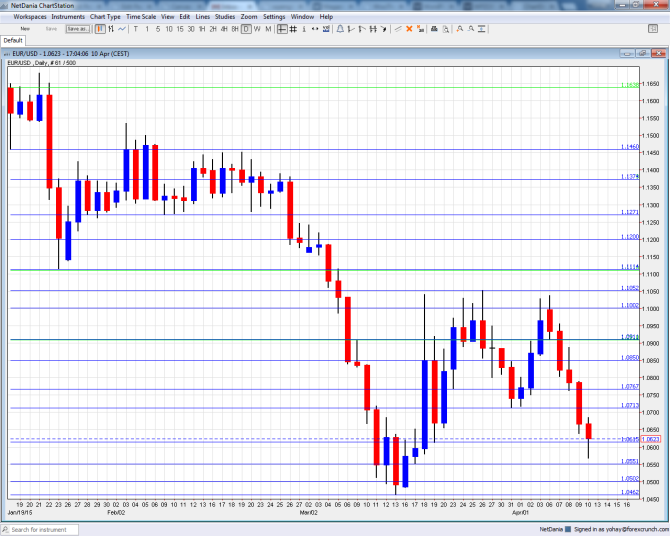The height and width of the screenshot is (536, 670).
Task: Click the Save as button
Action: coord(78,29)
